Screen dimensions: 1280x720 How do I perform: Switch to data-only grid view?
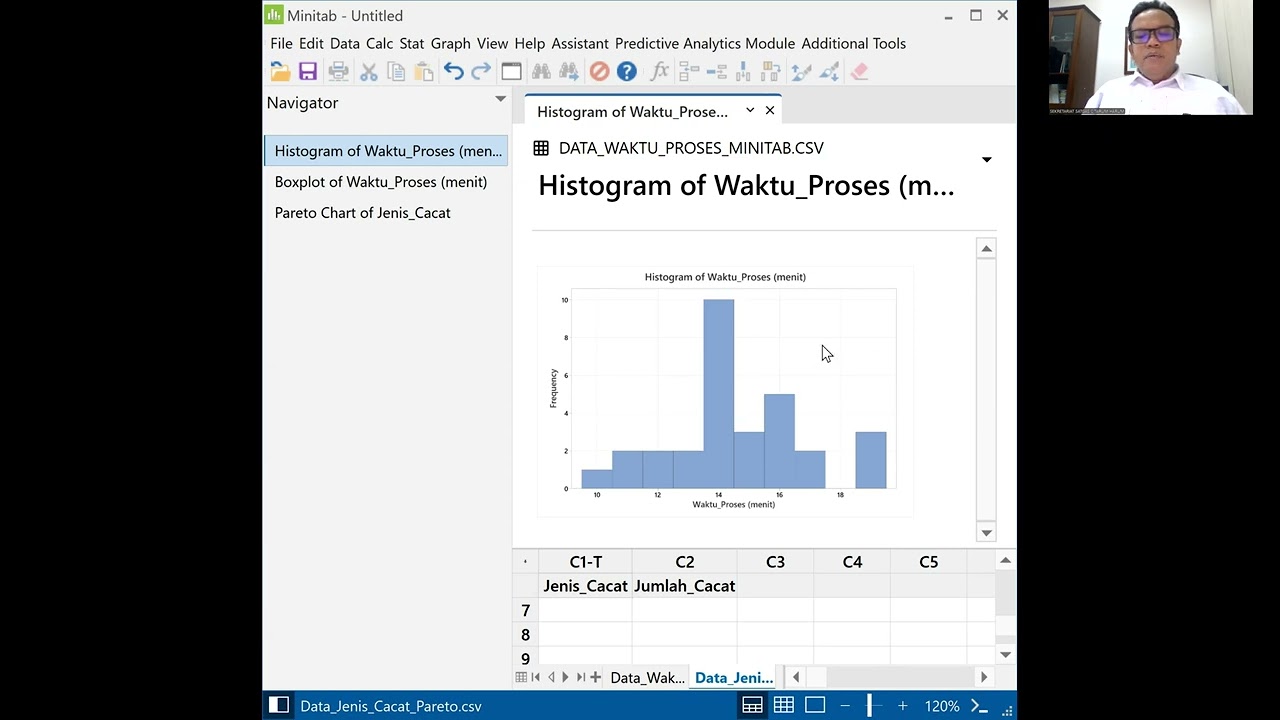(x=784, y=706)
